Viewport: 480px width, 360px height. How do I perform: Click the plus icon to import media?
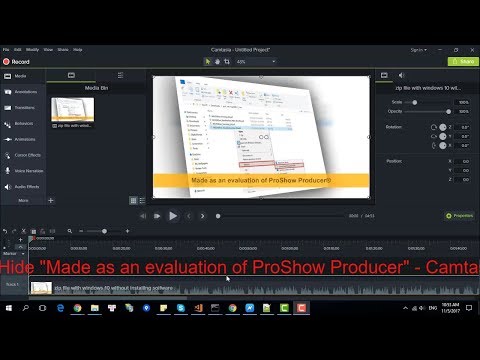pos(51,200)
